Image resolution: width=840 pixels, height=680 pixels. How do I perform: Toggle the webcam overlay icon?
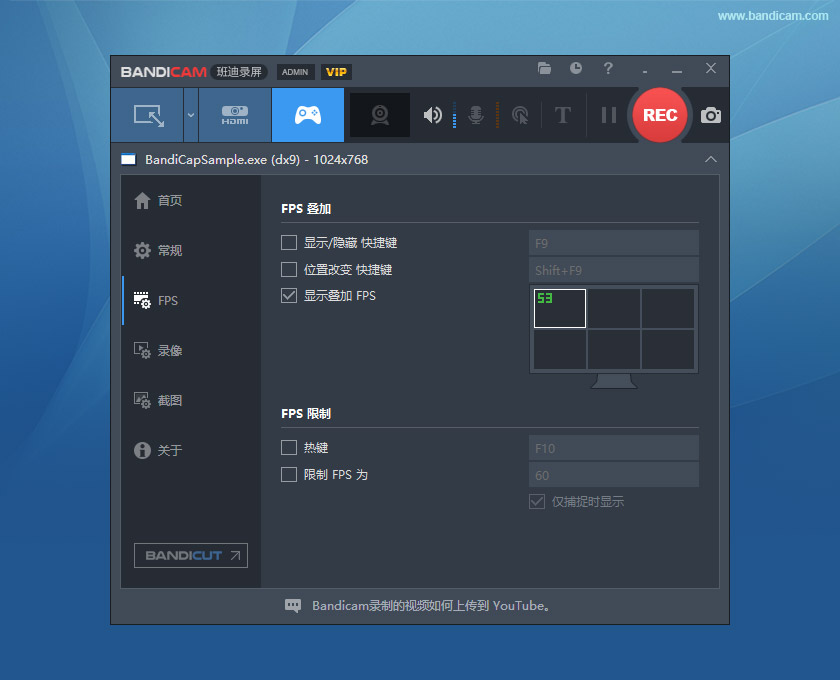point(380,115)
